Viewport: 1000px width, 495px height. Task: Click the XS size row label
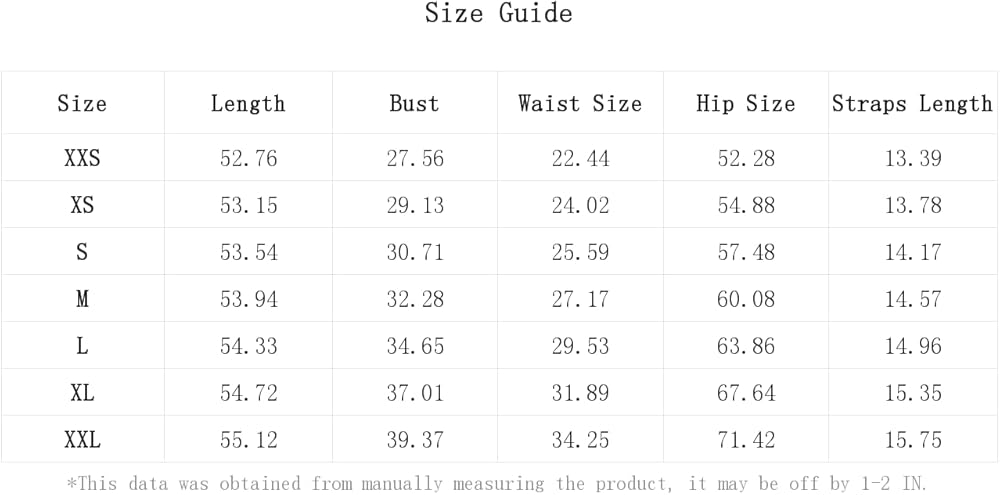click(82, 205)
